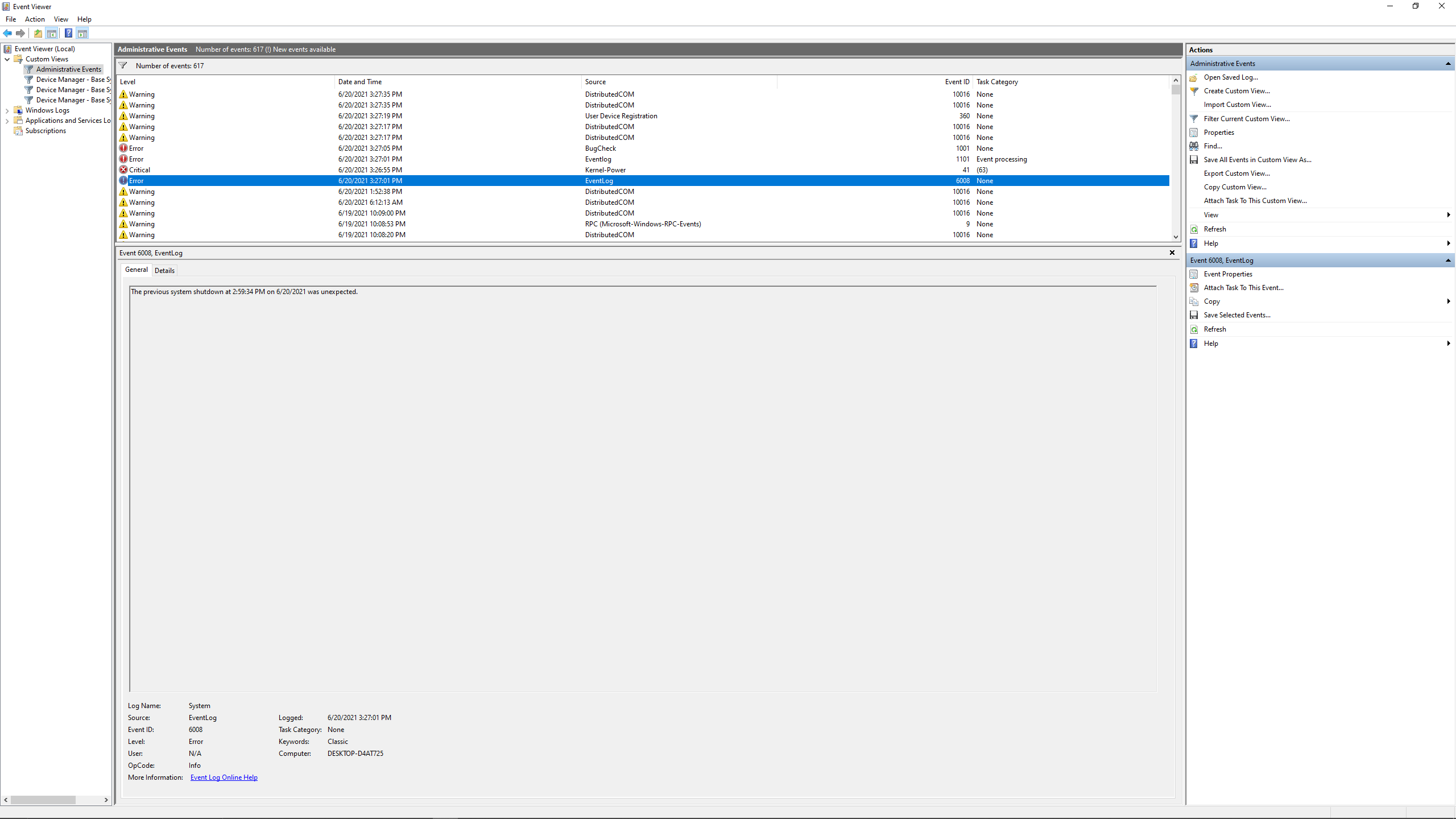
Task: Collapse the Administrative Events actions section
Action: tap(1447, 64)
